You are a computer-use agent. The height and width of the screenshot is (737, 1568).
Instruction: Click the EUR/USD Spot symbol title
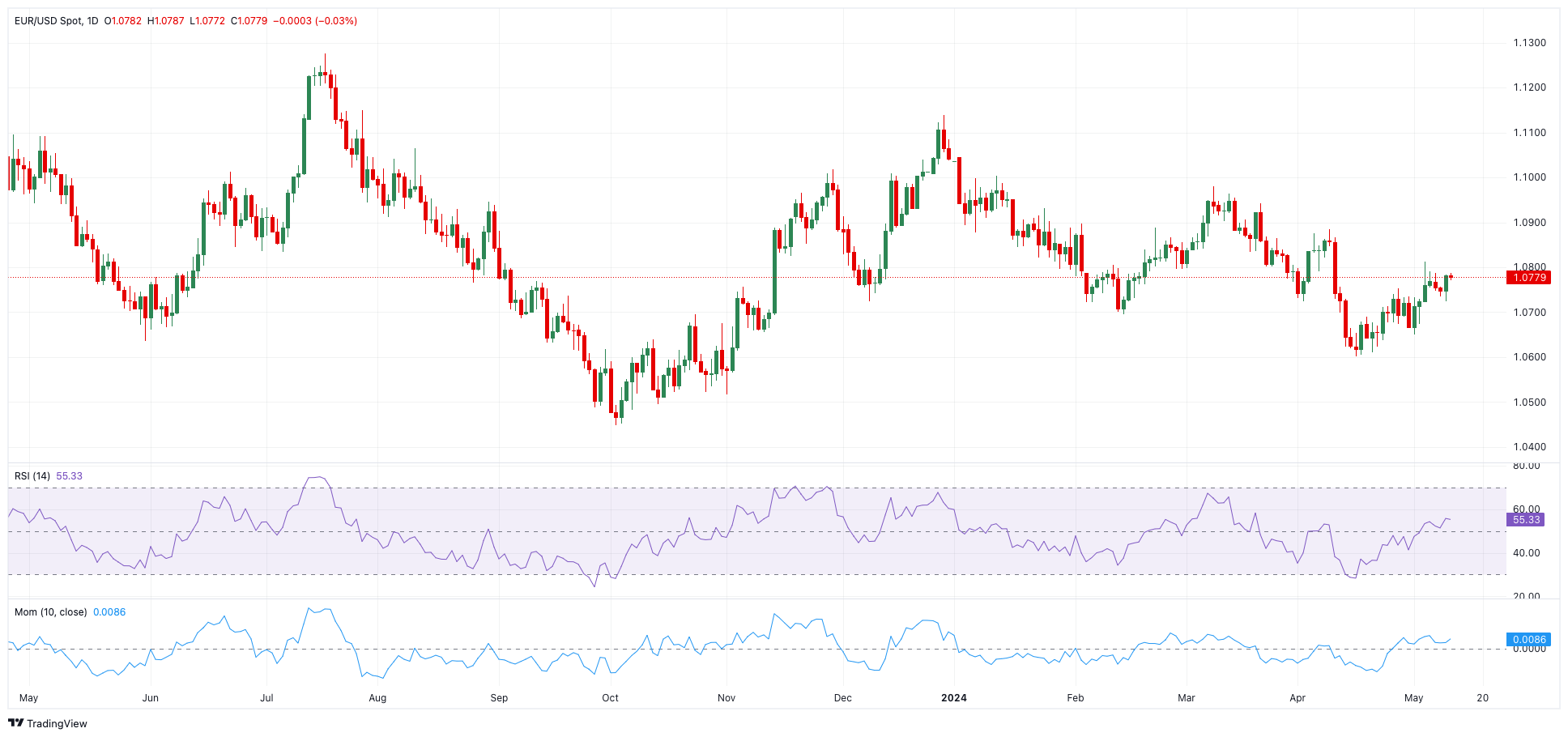48,20
